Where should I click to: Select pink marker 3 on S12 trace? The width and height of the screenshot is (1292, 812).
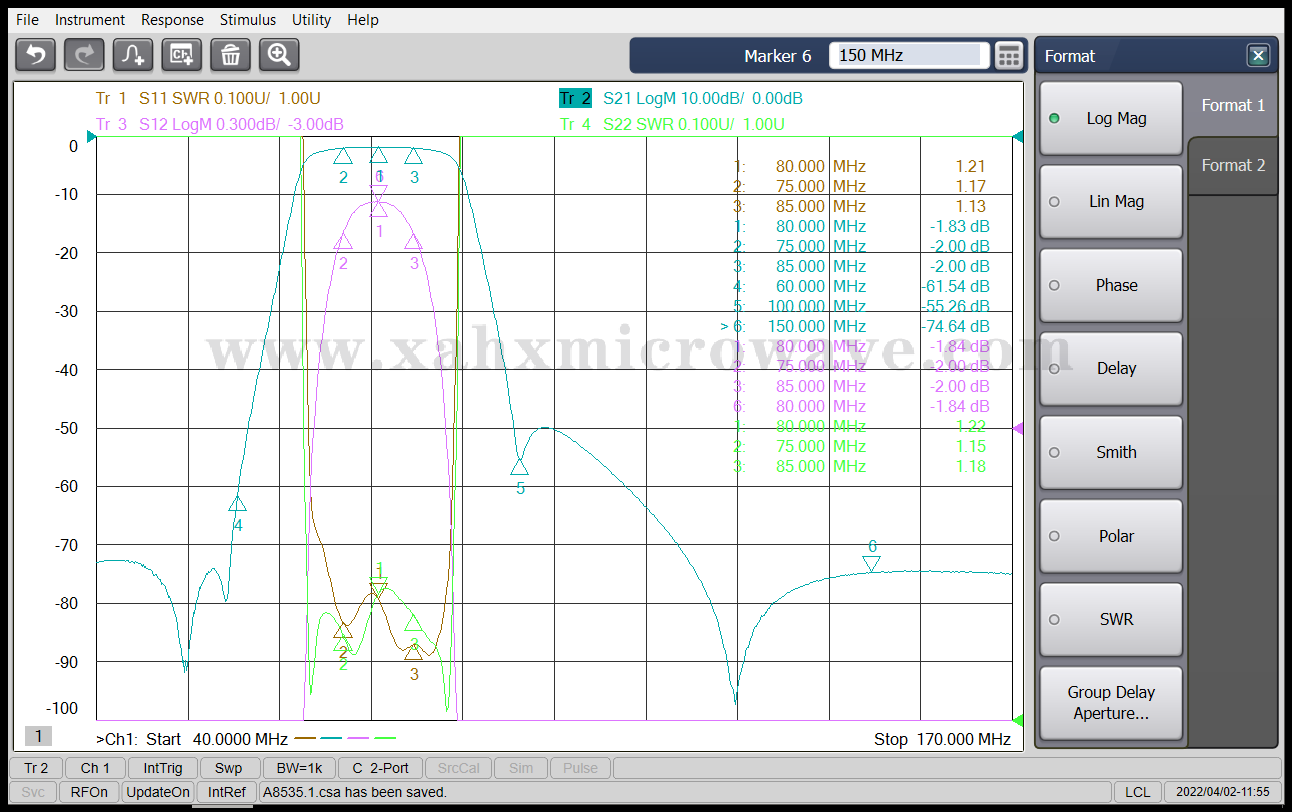click(413, 242)
